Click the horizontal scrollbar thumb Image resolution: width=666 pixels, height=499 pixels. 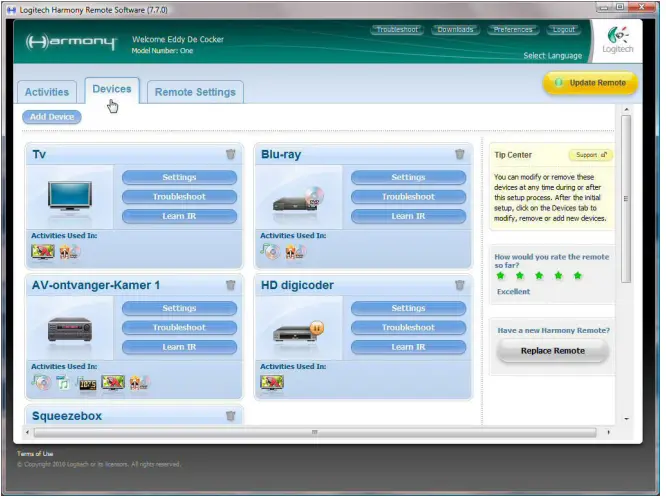click(317, 435)
